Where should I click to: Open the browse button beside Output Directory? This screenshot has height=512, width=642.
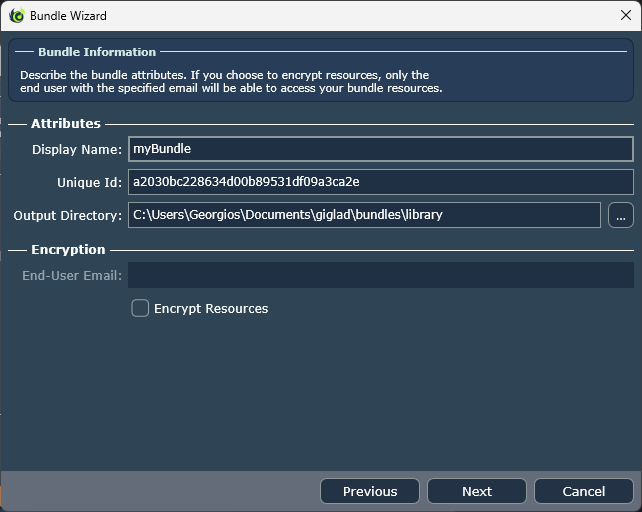tap(620, 215)
